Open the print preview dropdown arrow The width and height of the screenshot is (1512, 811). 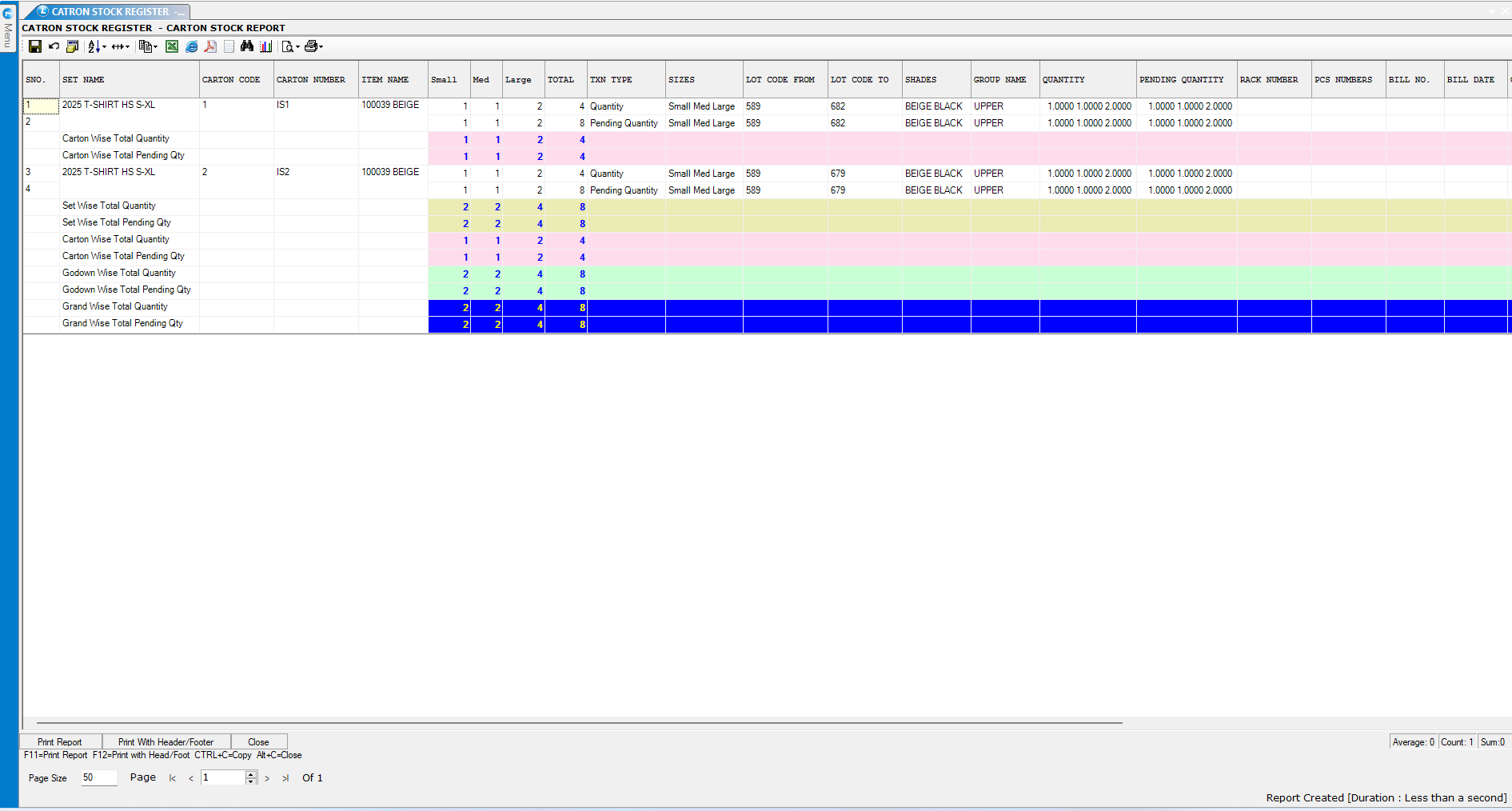[298, 47]
